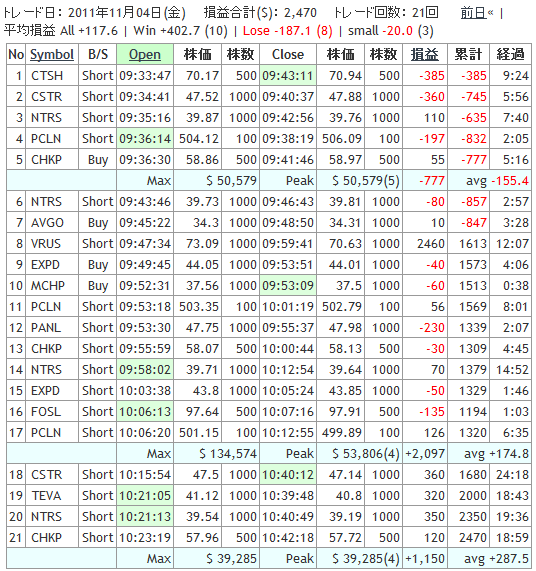Click highlighted open time 09:58:02
The height and width of the screenshot is (571, 536).
145,370
